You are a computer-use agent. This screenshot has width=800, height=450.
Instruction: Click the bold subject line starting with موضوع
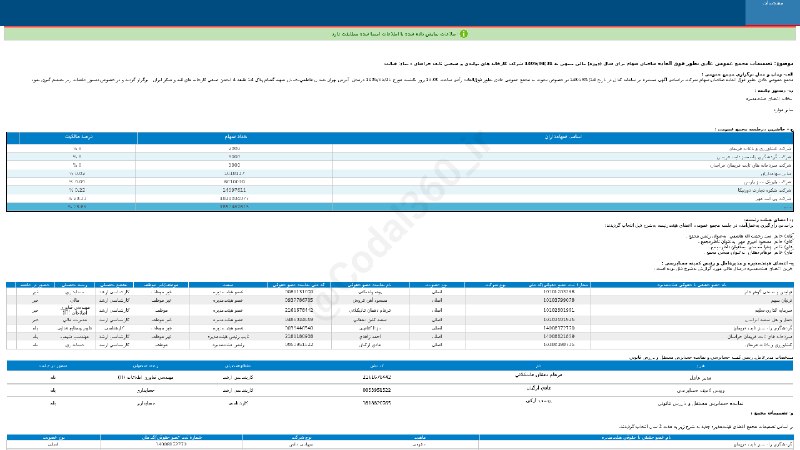[x=588, y=63]
